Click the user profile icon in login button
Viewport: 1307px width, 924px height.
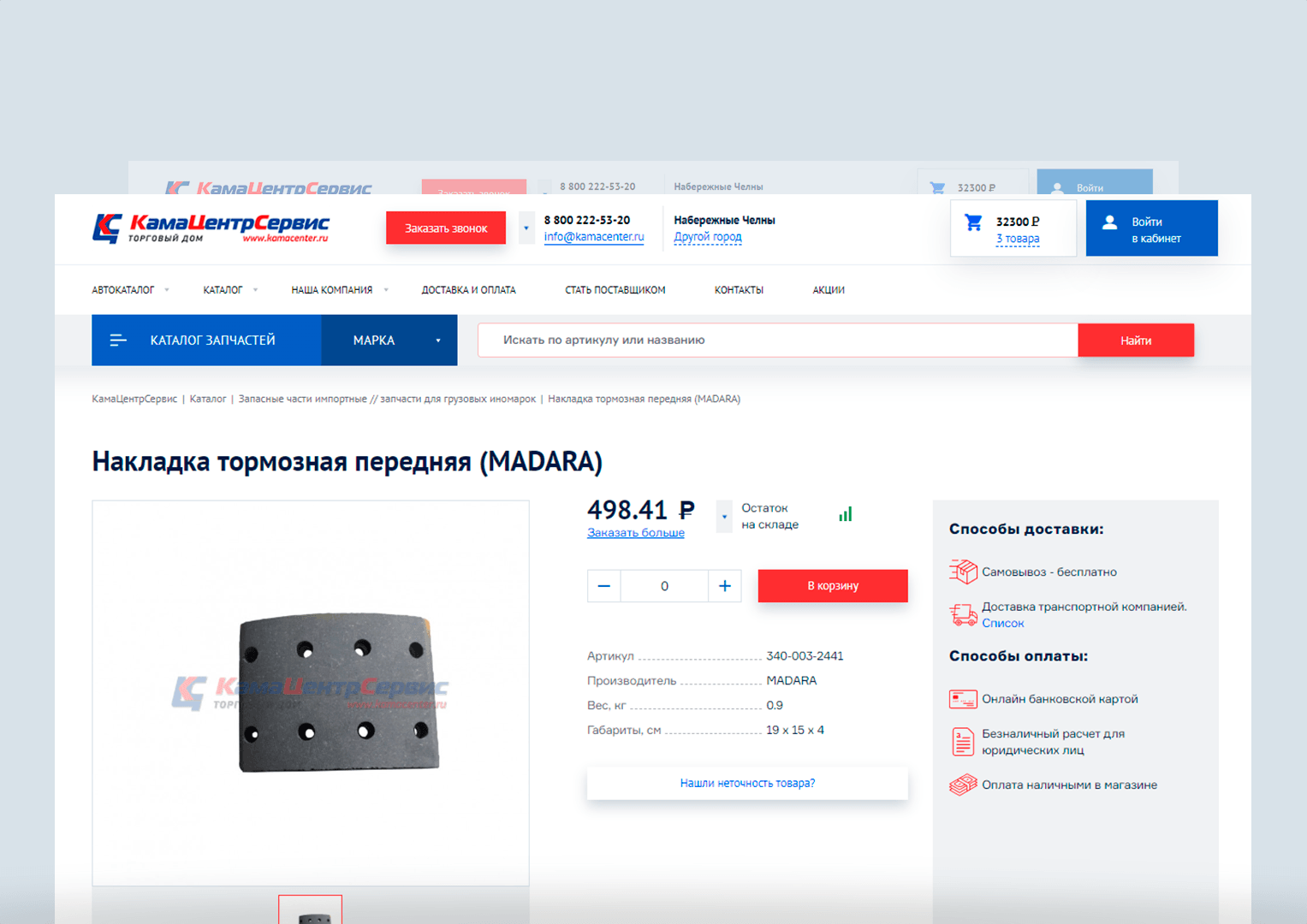tap(1109, 222)
